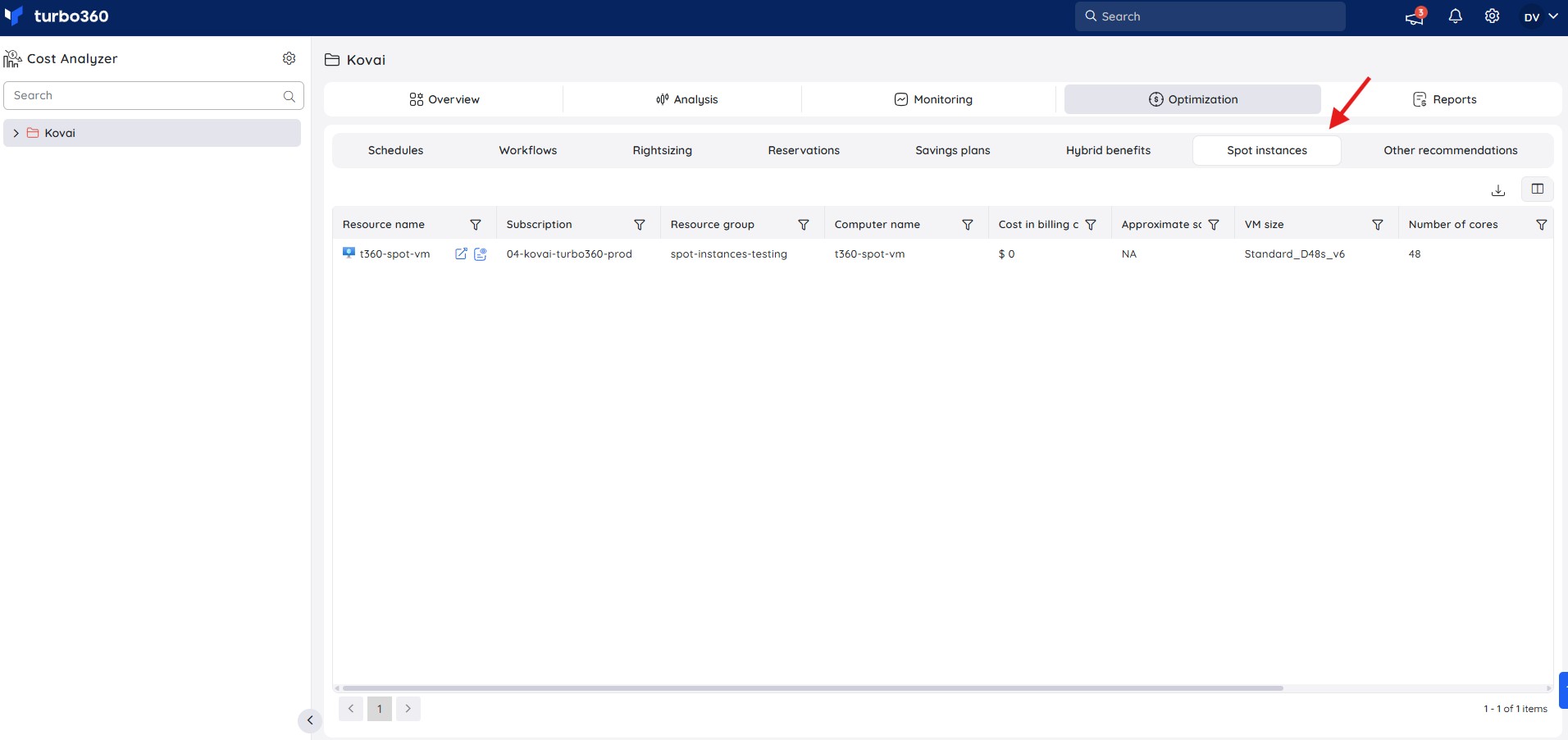Filter the VM size column
1568x740 pixels.
(x=1378, y=225)
